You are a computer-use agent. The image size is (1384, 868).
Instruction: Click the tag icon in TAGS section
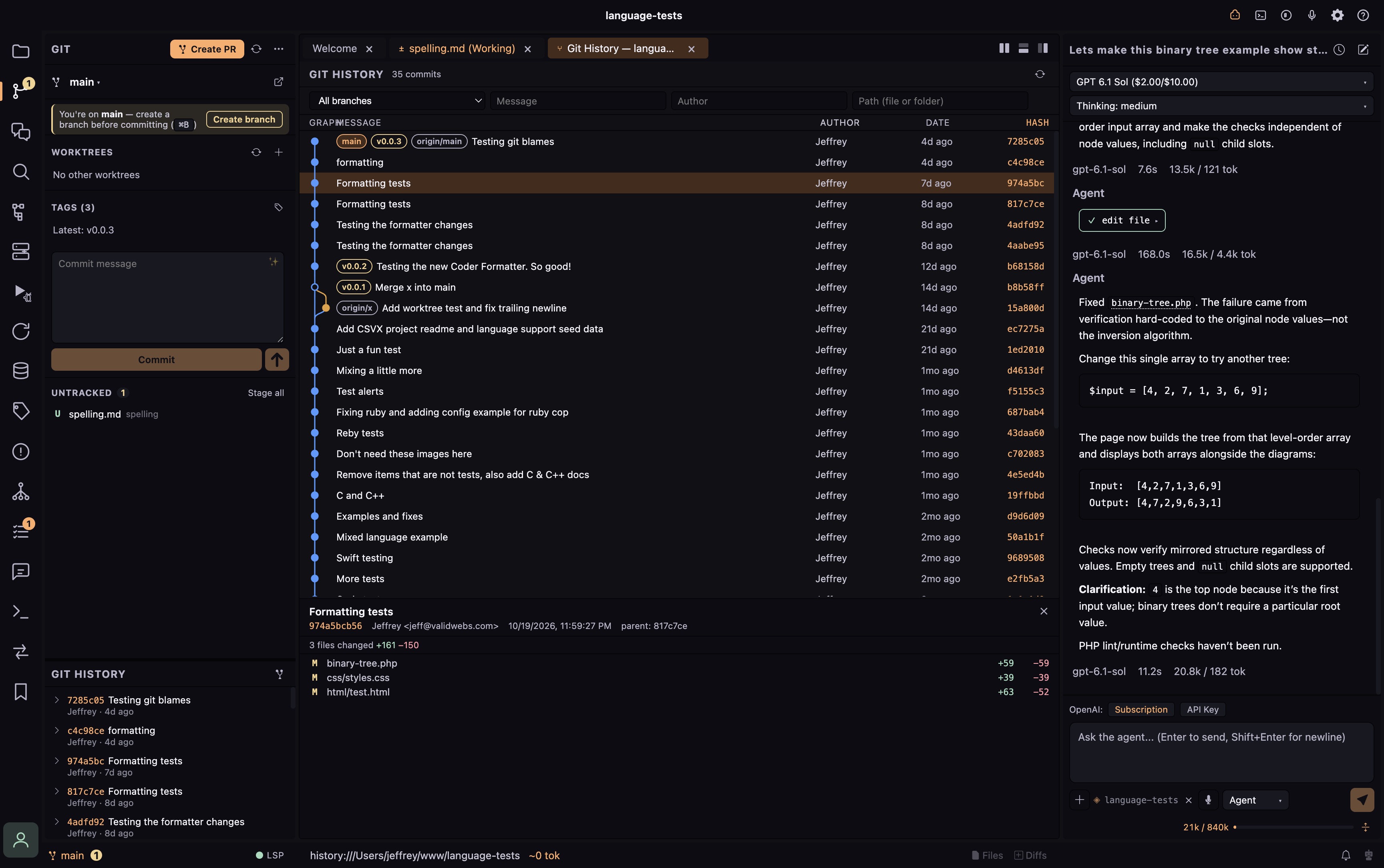click(278, 207)
